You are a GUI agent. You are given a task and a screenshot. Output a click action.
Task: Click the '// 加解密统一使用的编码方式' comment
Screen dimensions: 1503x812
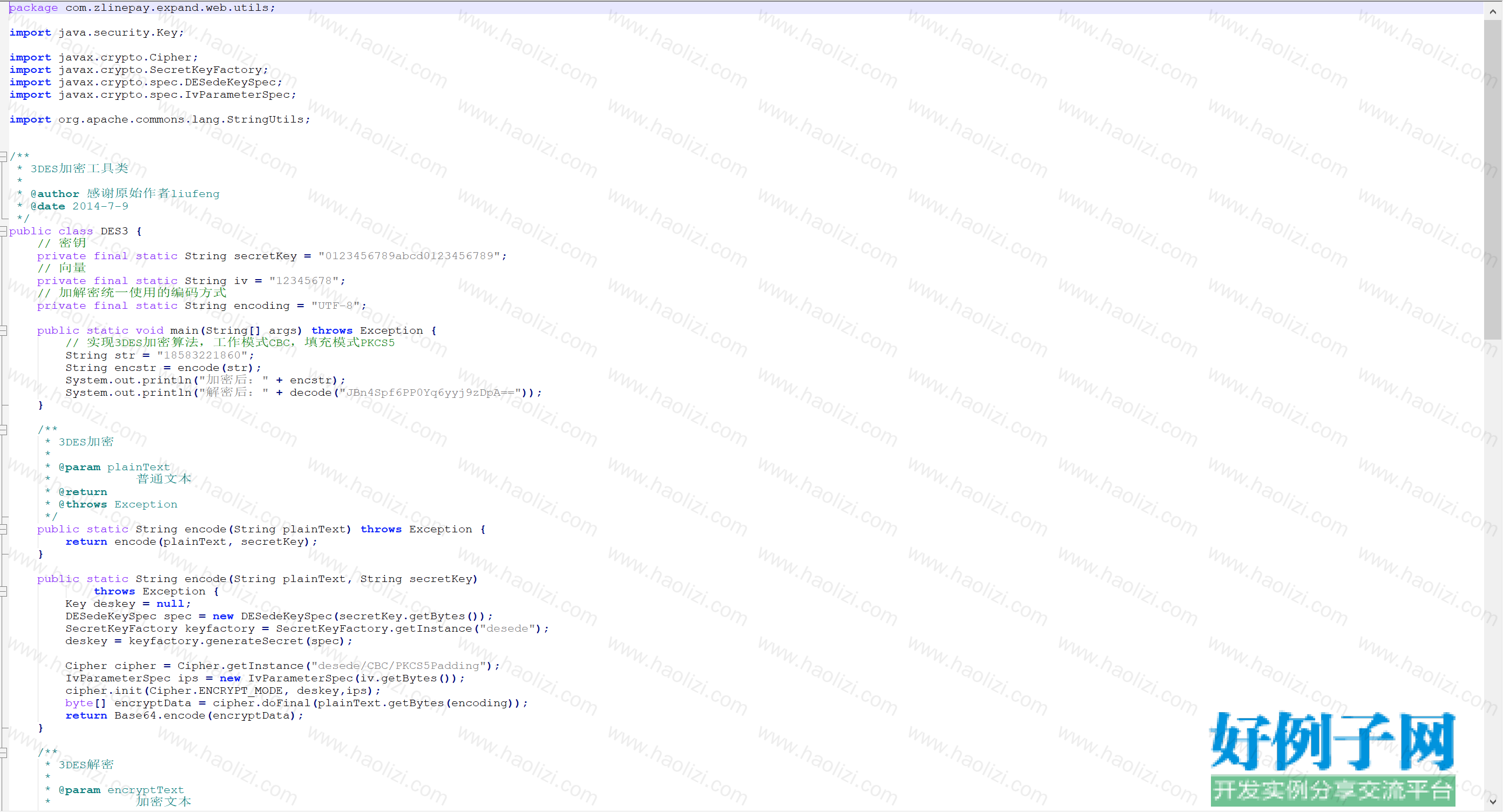pos(132,293)
